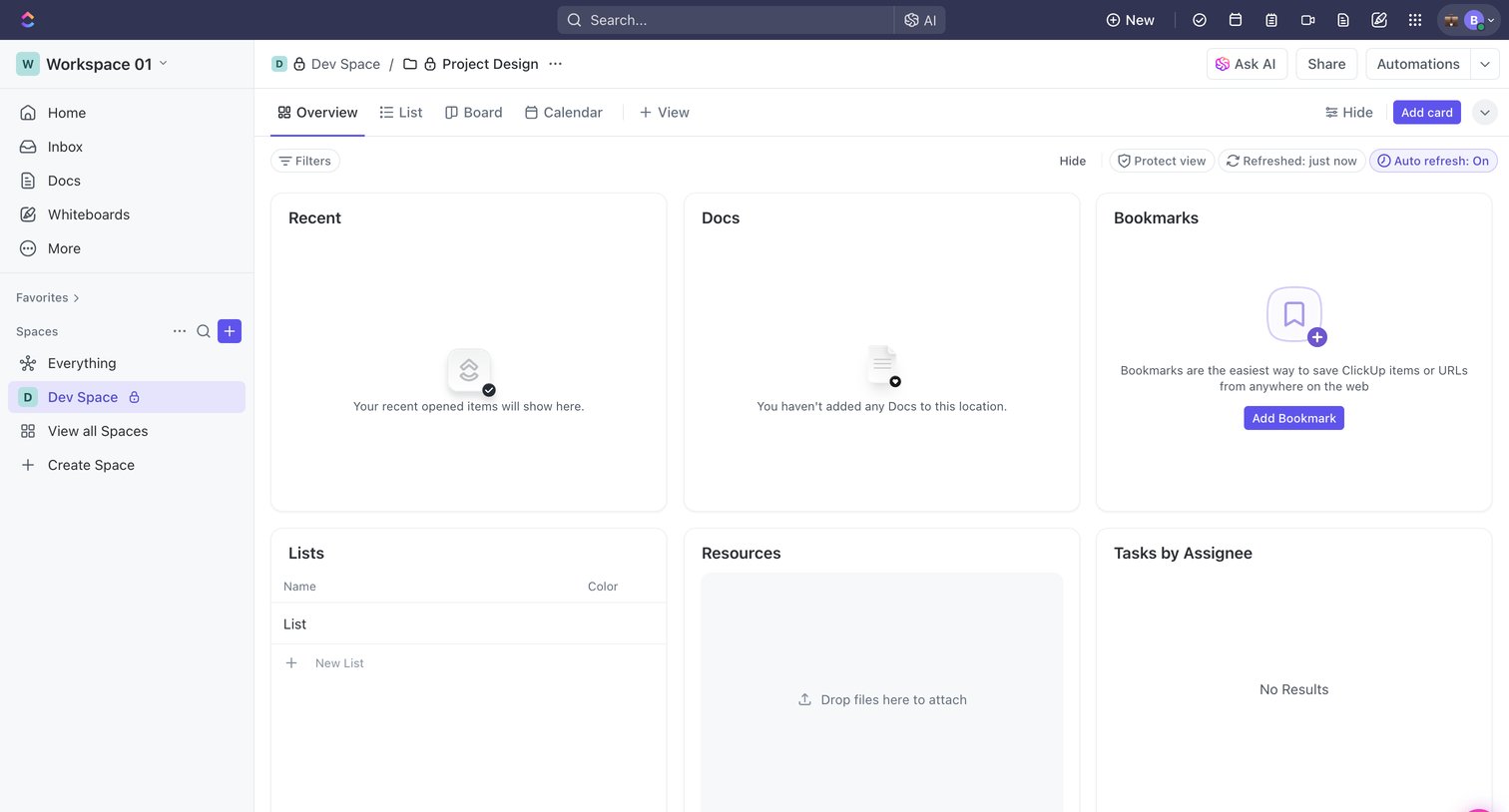Screen dimensions: 1509x812
Task: Click Refreshed: just now
Action: pyautogui.click(x=1291, y=161)
